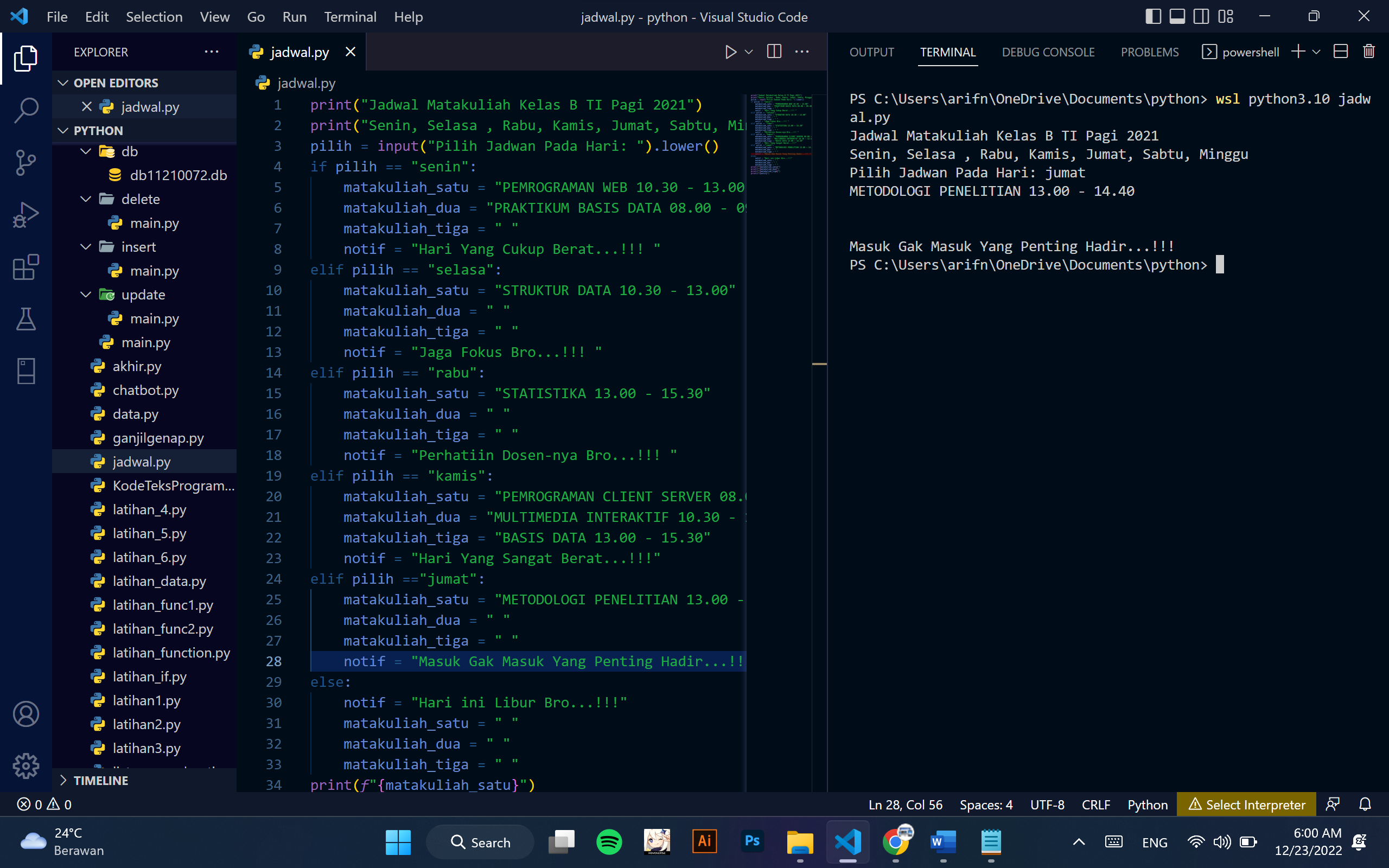
Task: Open the Testing flask view
Action: coord(26,319)
